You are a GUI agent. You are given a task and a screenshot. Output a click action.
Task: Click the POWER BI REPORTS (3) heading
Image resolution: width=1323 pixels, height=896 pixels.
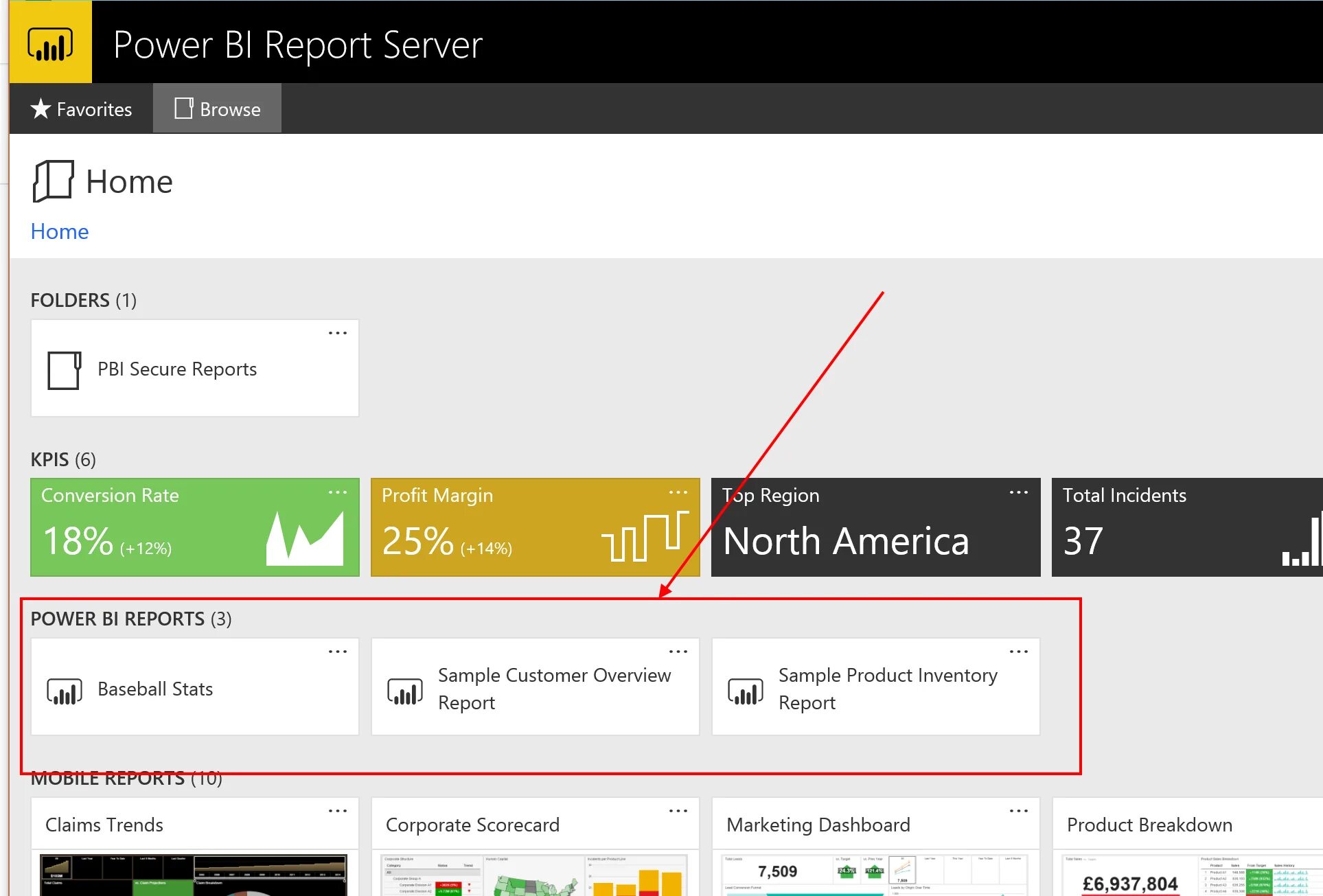131,619
